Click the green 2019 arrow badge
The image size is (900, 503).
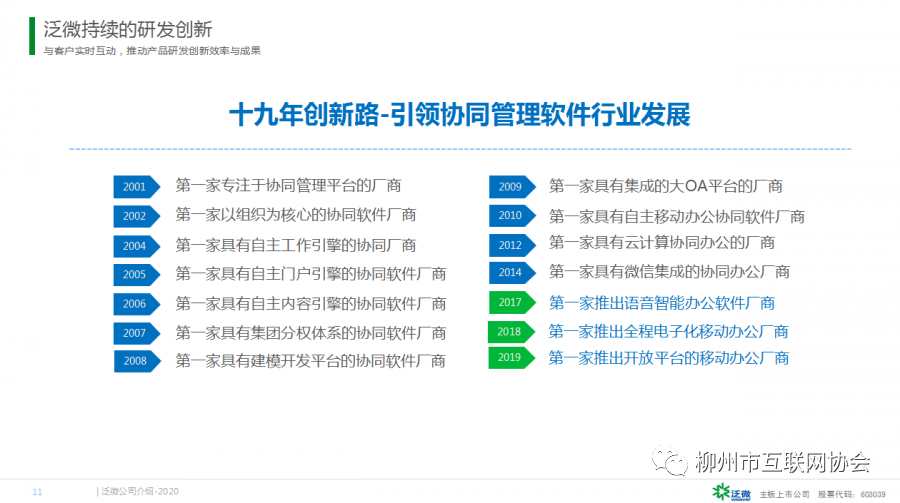click(x=511, y=358)
